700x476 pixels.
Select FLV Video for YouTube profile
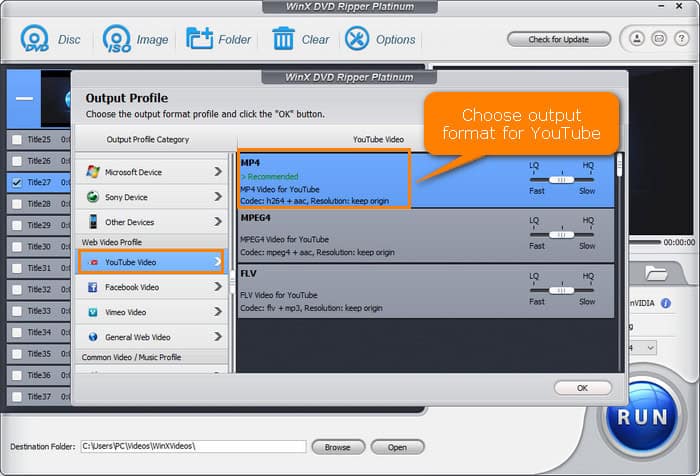click(426, 291)
